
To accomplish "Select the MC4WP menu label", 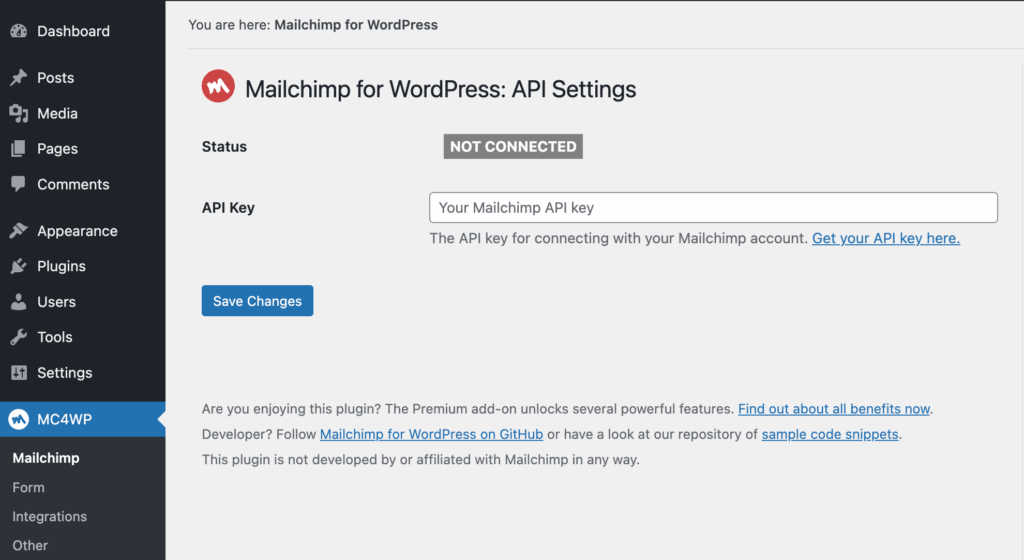I will point(65,419).
